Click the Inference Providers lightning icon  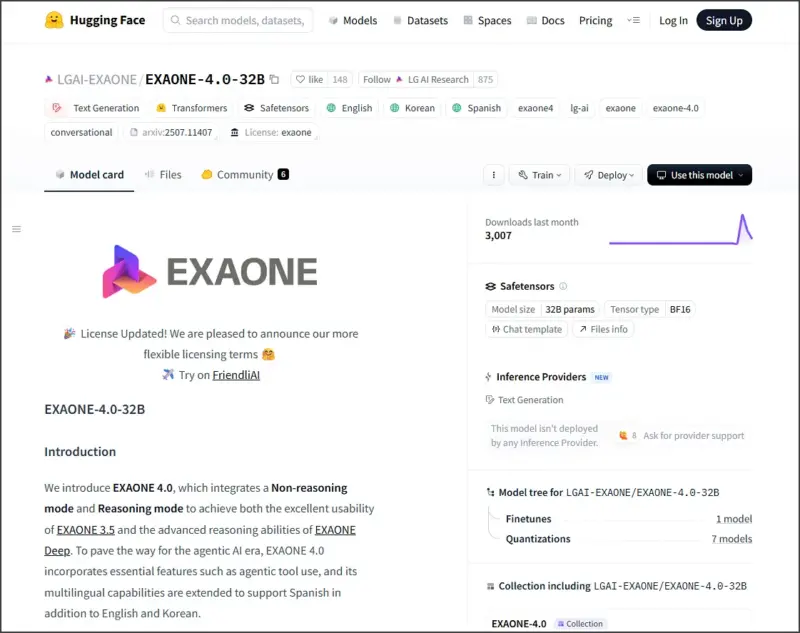coord(488,377)
